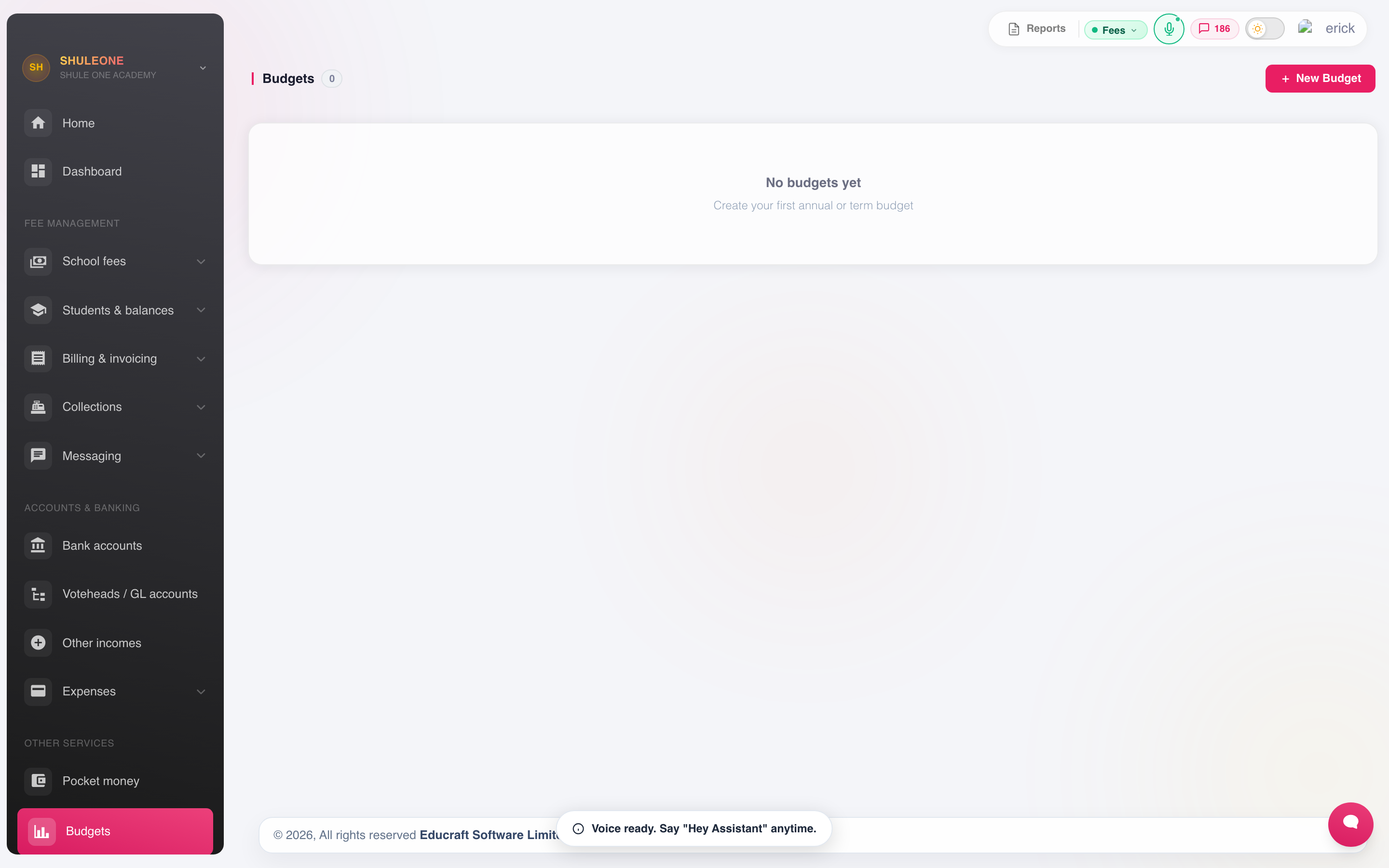The image size is (1389, 868).
Task: Open the 186 messages notification badge
Action: pyautogui.click(x=1214, y=29)
